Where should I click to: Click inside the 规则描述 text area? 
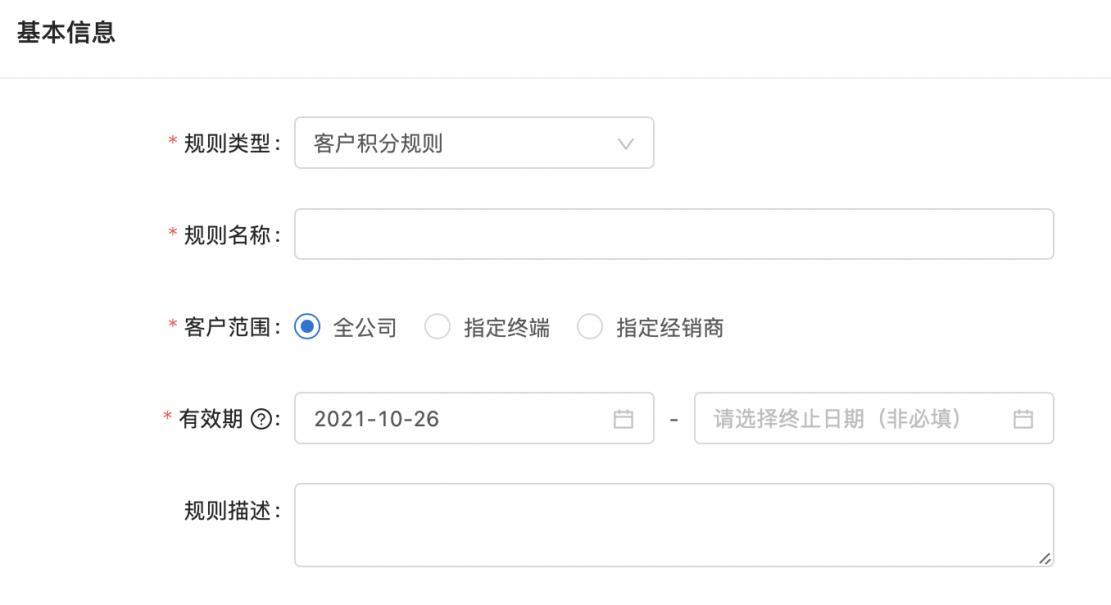(x=673, y=525)
